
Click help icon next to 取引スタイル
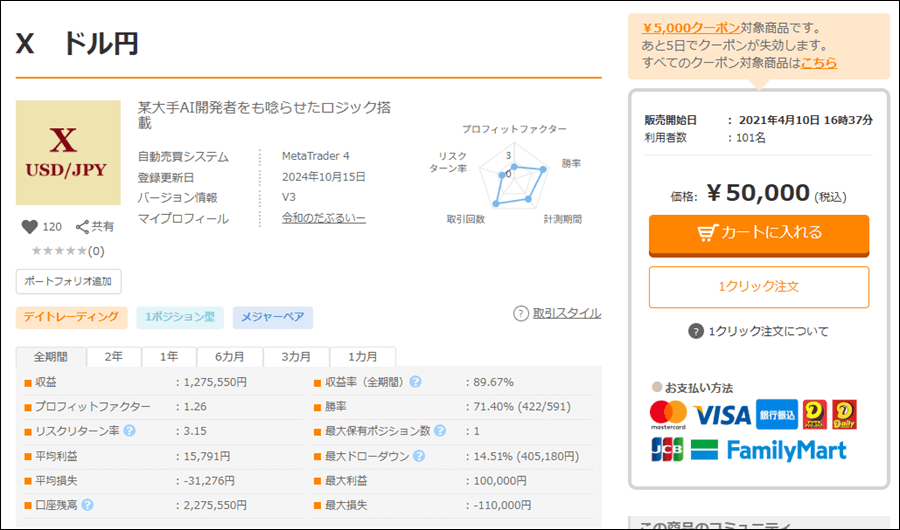(x=520, y=314)
